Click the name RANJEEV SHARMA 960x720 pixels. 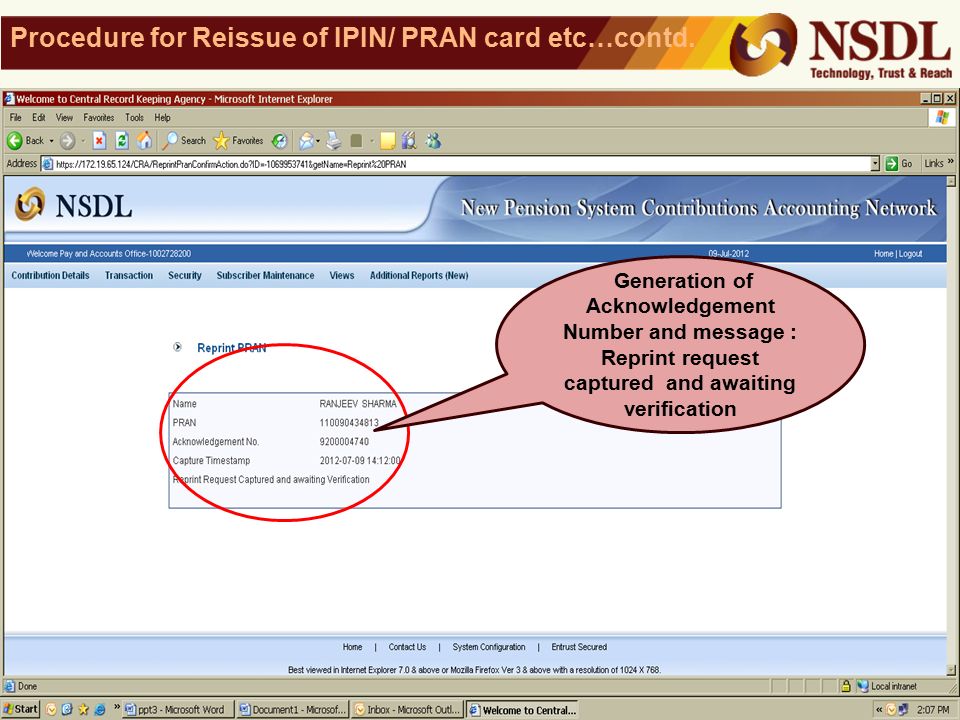pyautogui.click(x=358, y=403)
